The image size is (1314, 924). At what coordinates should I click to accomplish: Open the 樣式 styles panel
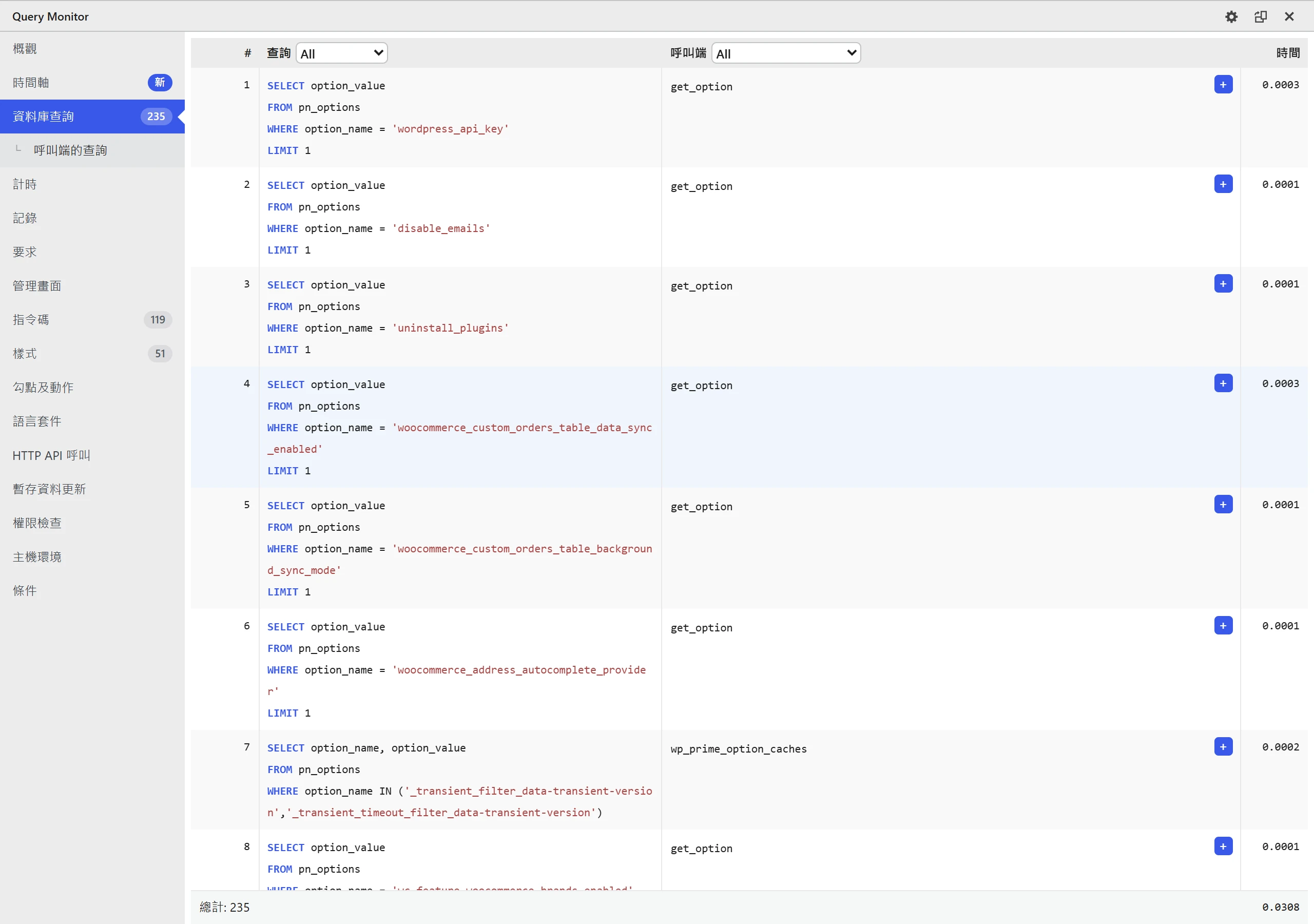[x=92, y=353]
